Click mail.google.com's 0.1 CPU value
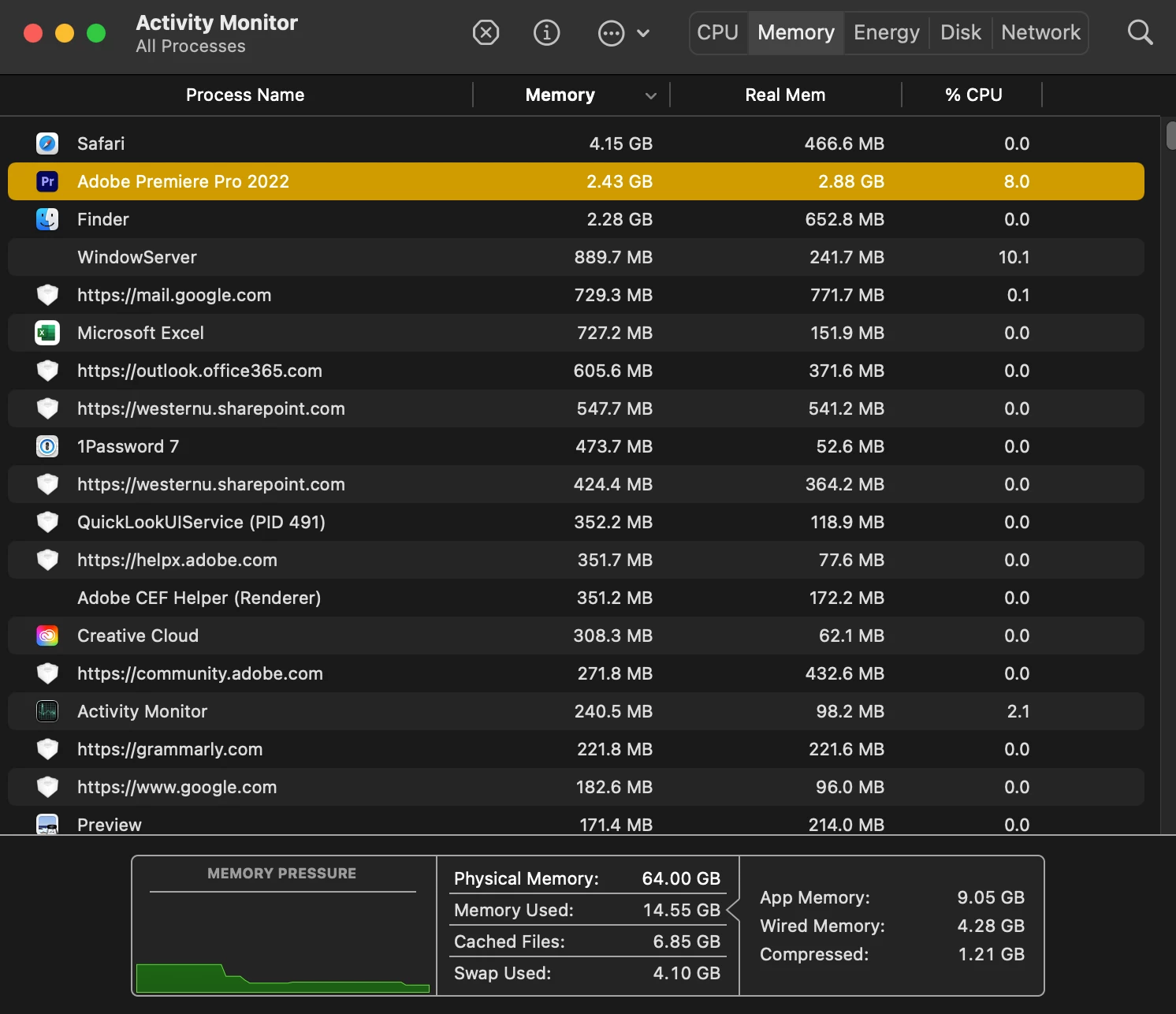This screenshot has width=1176, height=1014. click(x=1018, y=295)
